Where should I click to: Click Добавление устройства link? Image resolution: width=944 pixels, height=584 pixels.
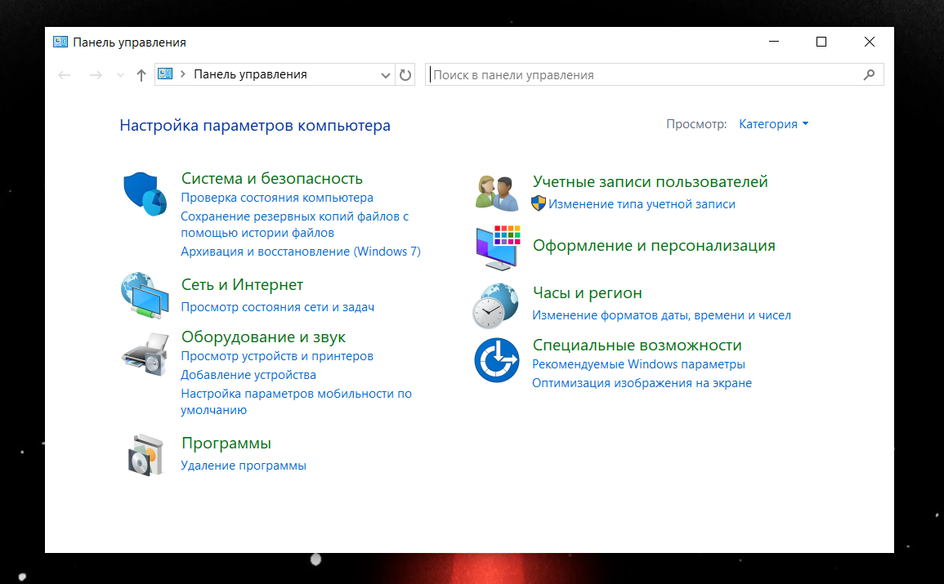pos(249,374)
